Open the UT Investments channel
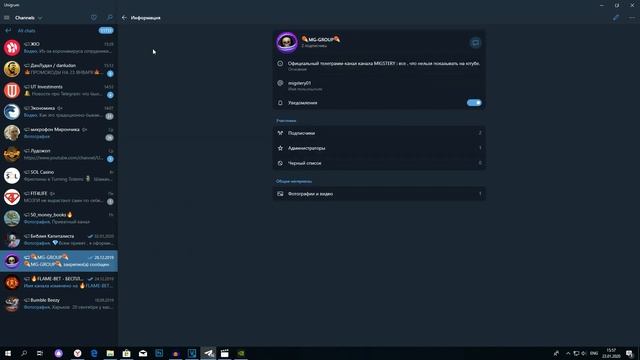Viewport: 640px width, 360px height. click(x=59, y=90)
